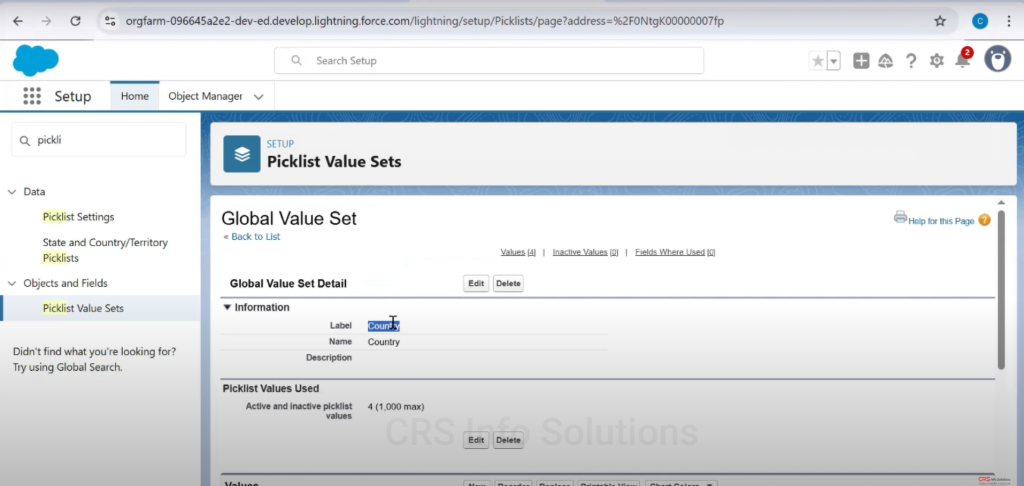Open the Setup gear menu
This screenshot has height=486, width=1024.
click(936, 61)
